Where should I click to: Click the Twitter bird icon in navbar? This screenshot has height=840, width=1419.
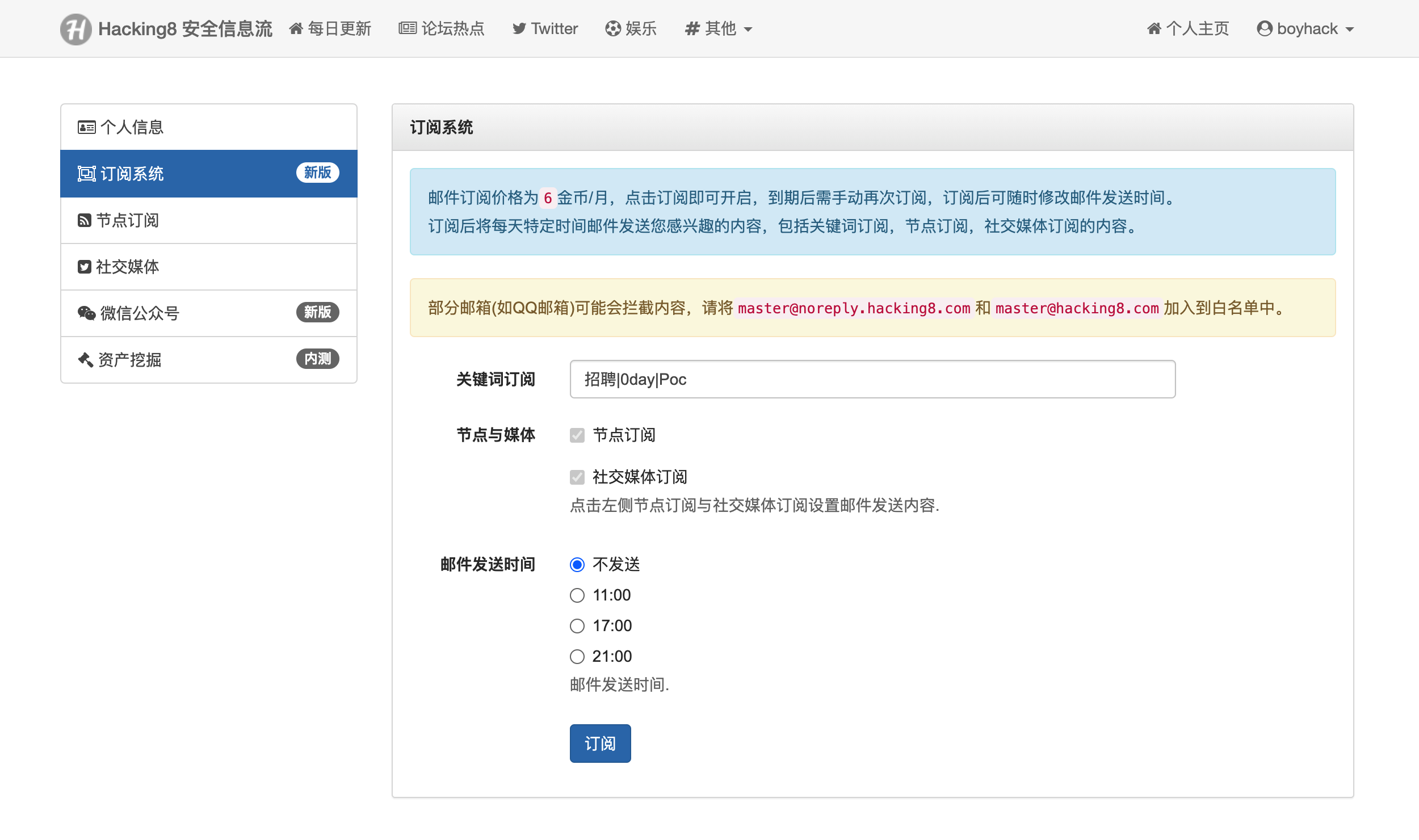(519, 29)
